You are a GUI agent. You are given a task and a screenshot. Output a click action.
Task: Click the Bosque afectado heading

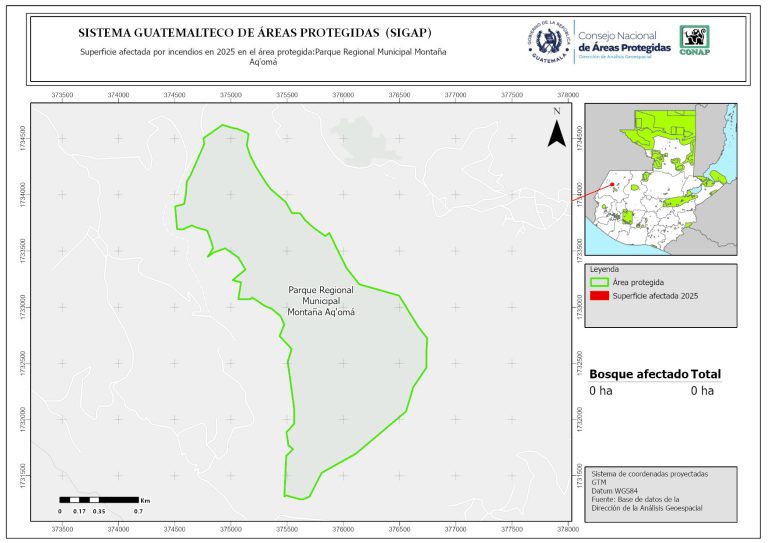coord(637,374)
